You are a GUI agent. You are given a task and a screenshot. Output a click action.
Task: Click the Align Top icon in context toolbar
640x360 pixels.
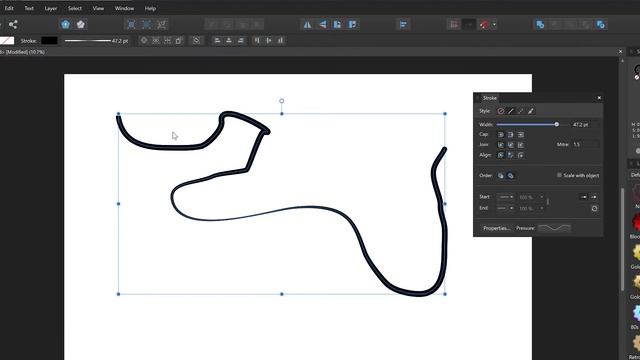[257, 40]
